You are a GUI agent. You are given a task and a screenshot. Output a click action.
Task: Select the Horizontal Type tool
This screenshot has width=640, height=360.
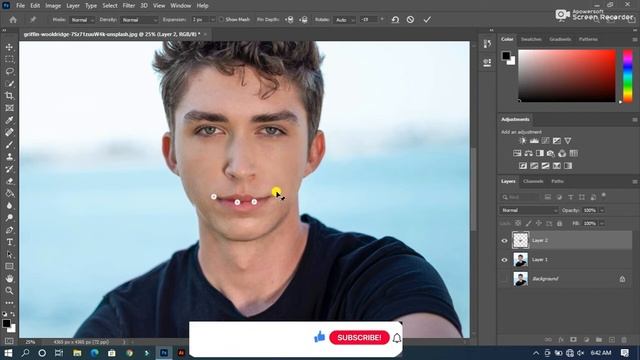point(9,242)
